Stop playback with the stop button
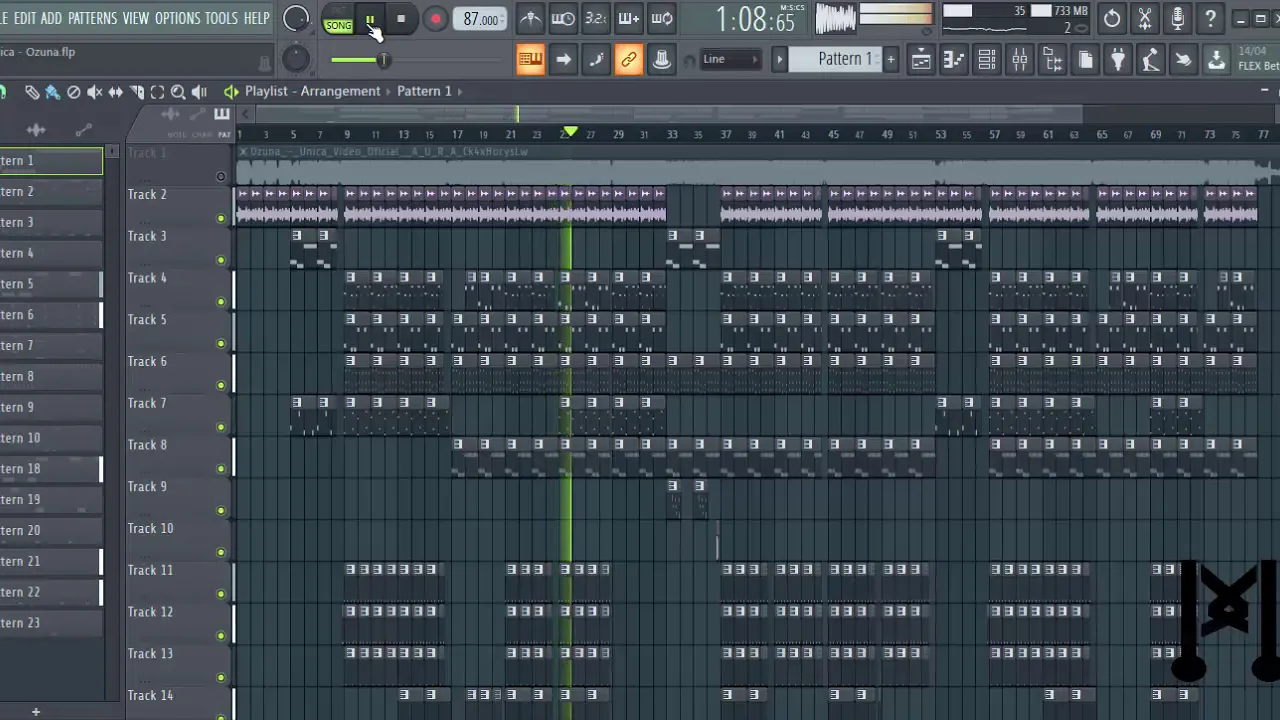The image size is (1280, 720). click(x=401, y=19)
